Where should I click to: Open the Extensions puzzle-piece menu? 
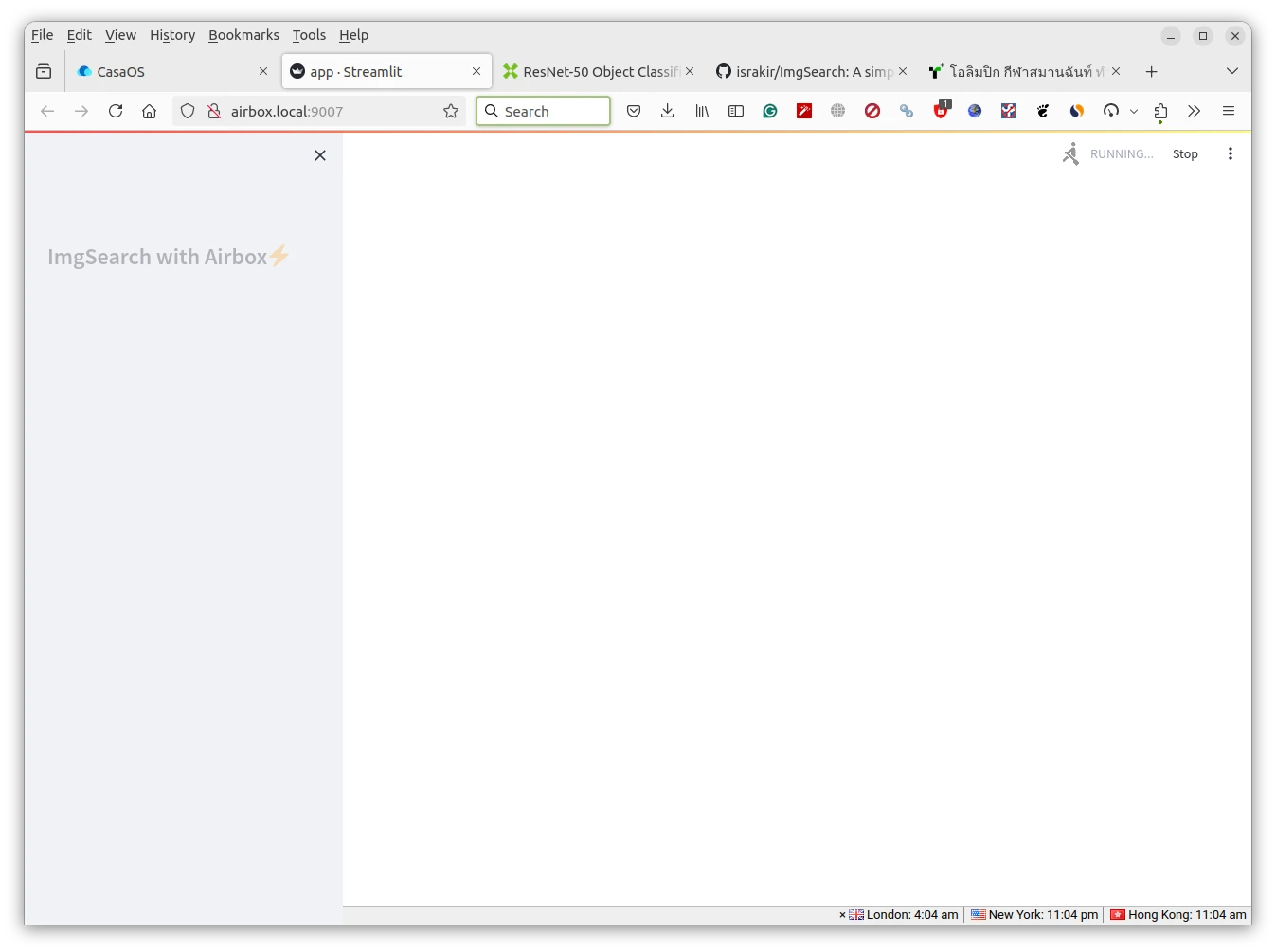[x=1160, y=111]
